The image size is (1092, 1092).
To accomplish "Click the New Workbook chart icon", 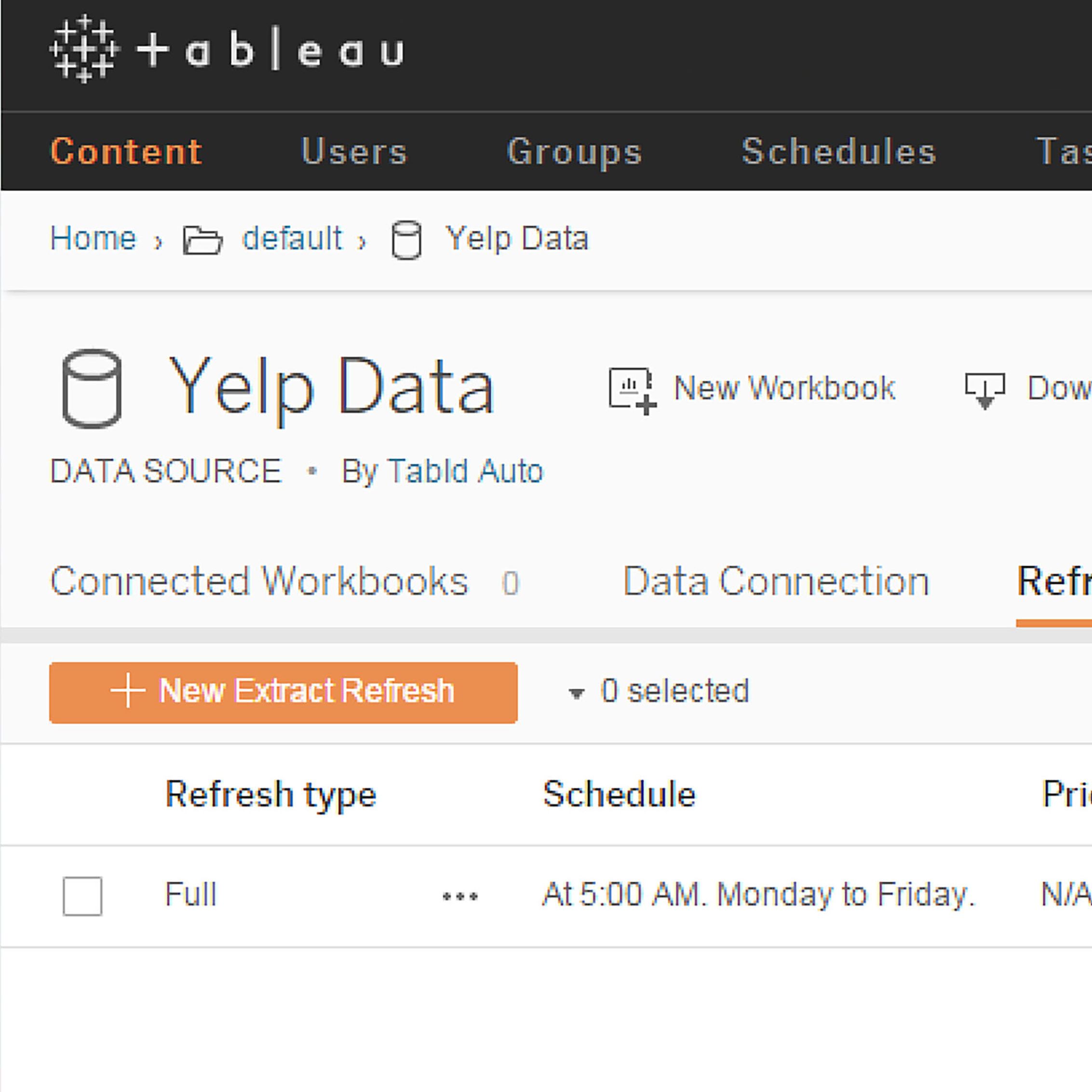I will coord(632,390).
